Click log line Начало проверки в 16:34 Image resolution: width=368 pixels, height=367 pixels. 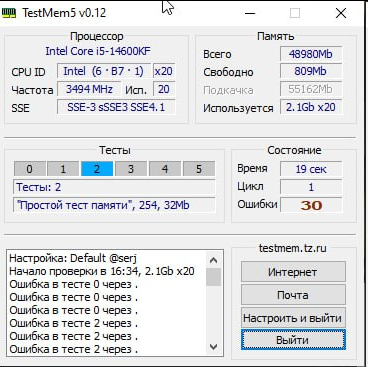click(102, 271)
